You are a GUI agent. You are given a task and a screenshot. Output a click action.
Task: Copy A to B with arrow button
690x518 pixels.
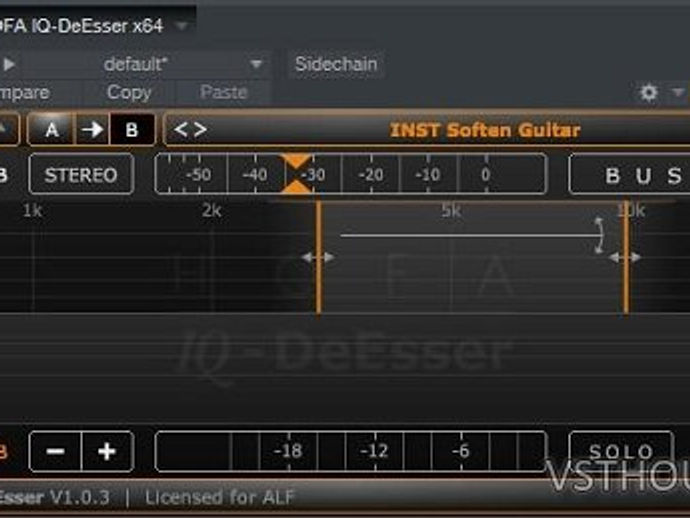92,129
